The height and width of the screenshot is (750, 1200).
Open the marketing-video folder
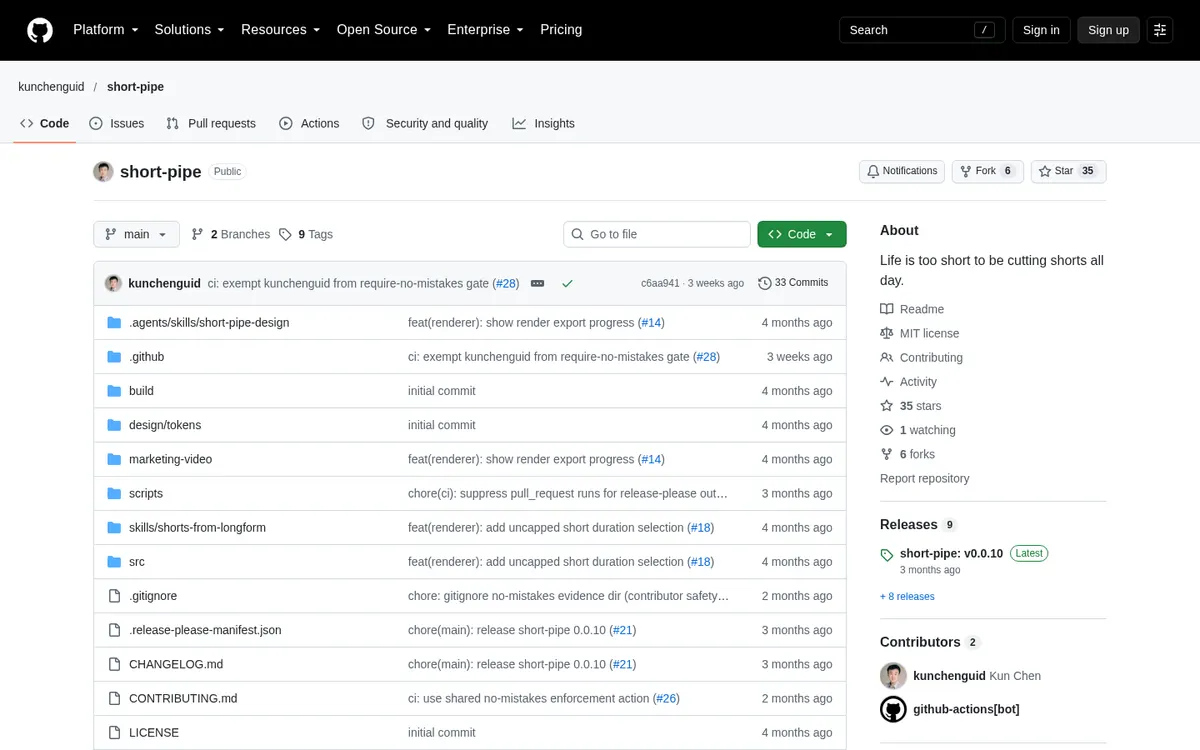pos(170,459)
